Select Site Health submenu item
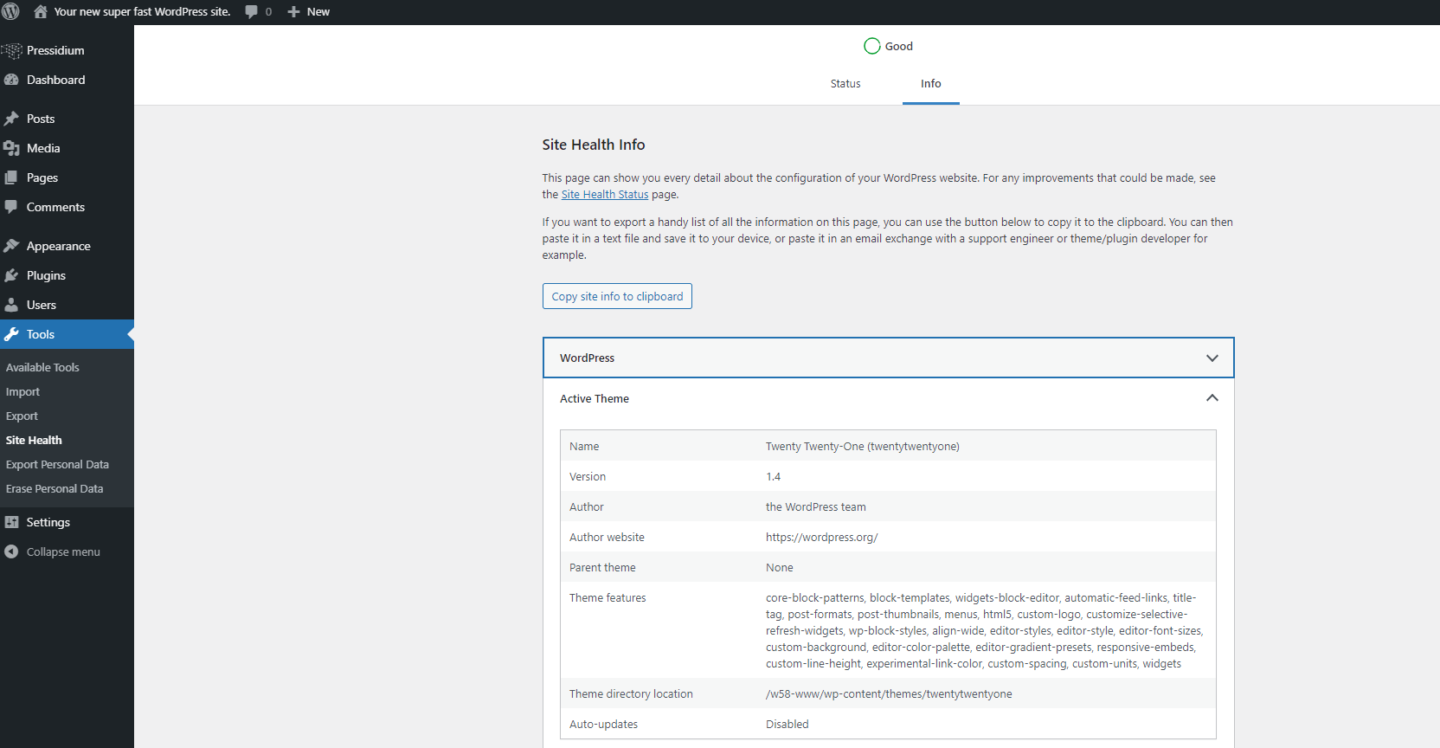 pyautogui.click(x=34, y=440)
